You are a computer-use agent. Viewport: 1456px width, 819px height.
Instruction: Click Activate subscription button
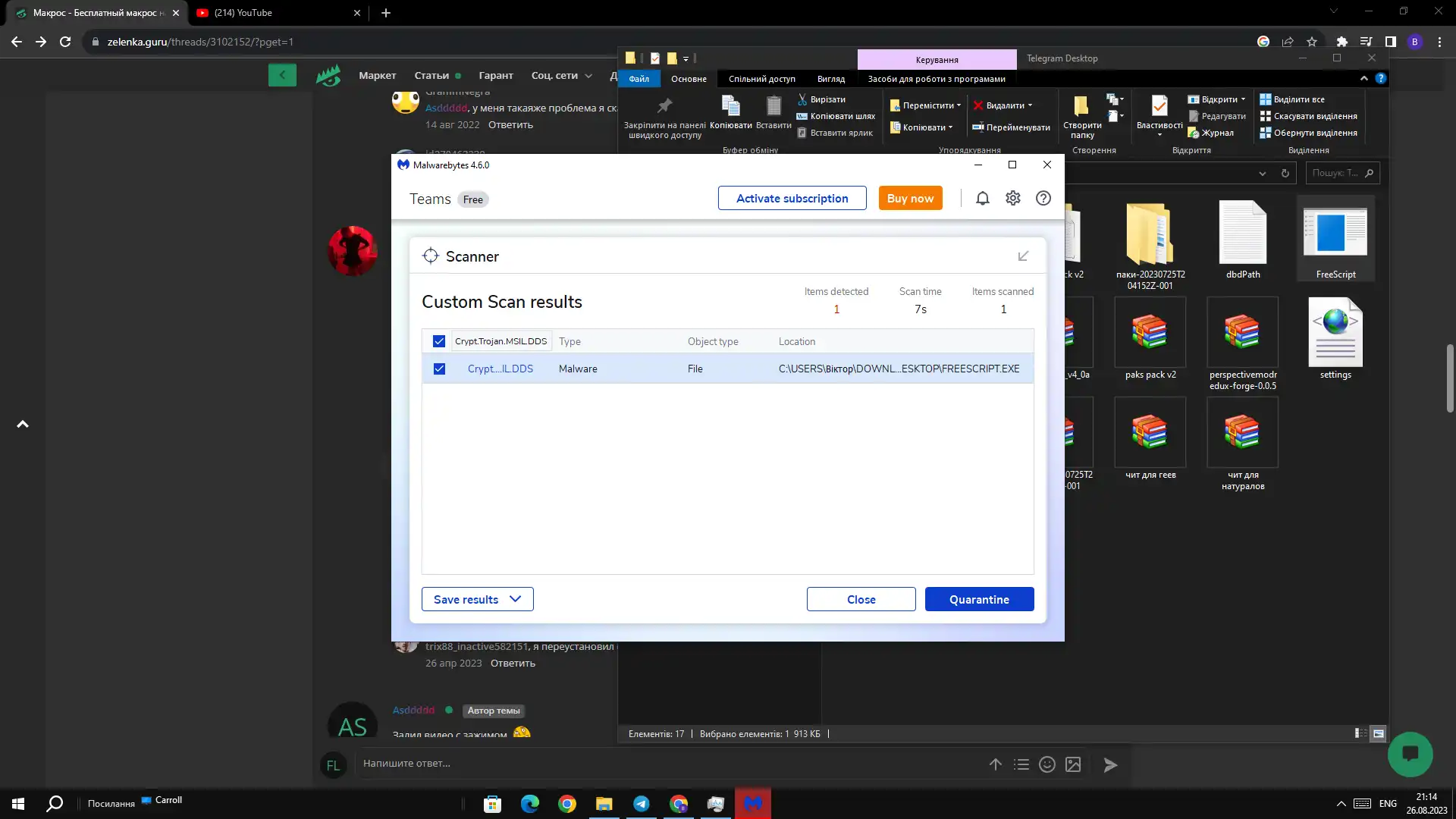[x=792, y=198]
